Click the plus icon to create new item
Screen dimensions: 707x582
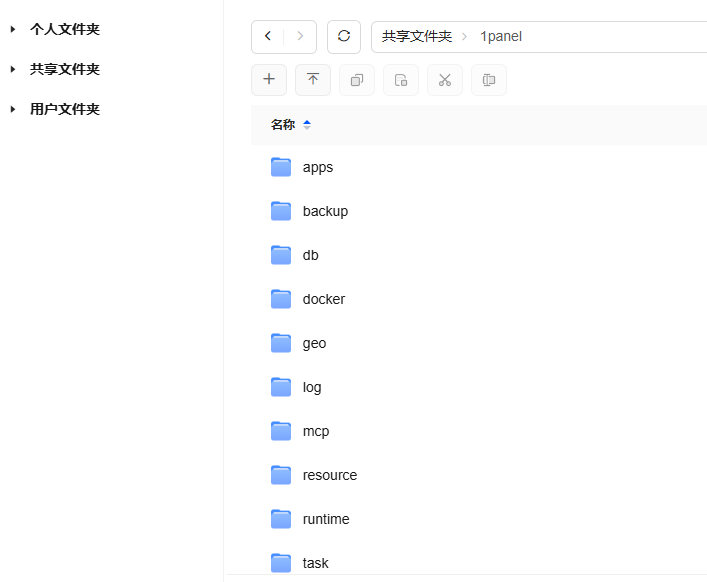click(x=269, y=80)
